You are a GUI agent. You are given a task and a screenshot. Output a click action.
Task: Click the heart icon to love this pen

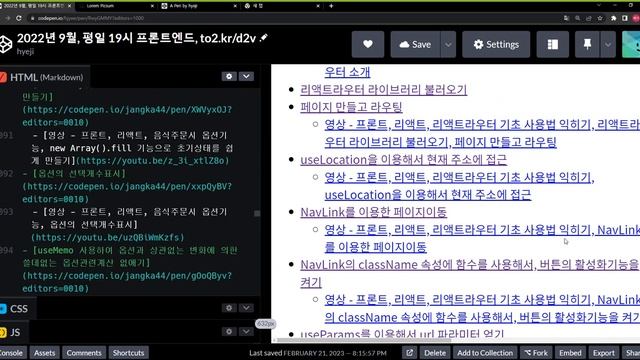pos(368,44)
